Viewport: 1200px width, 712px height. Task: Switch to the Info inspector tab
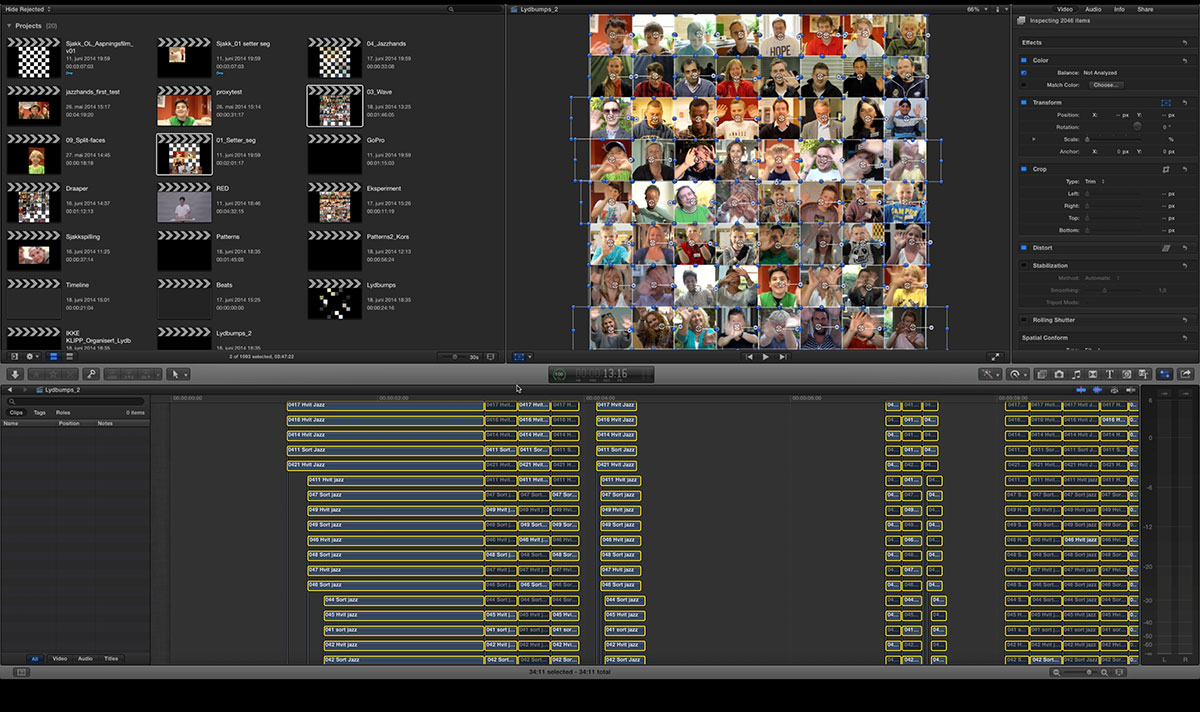point(1119,9)
